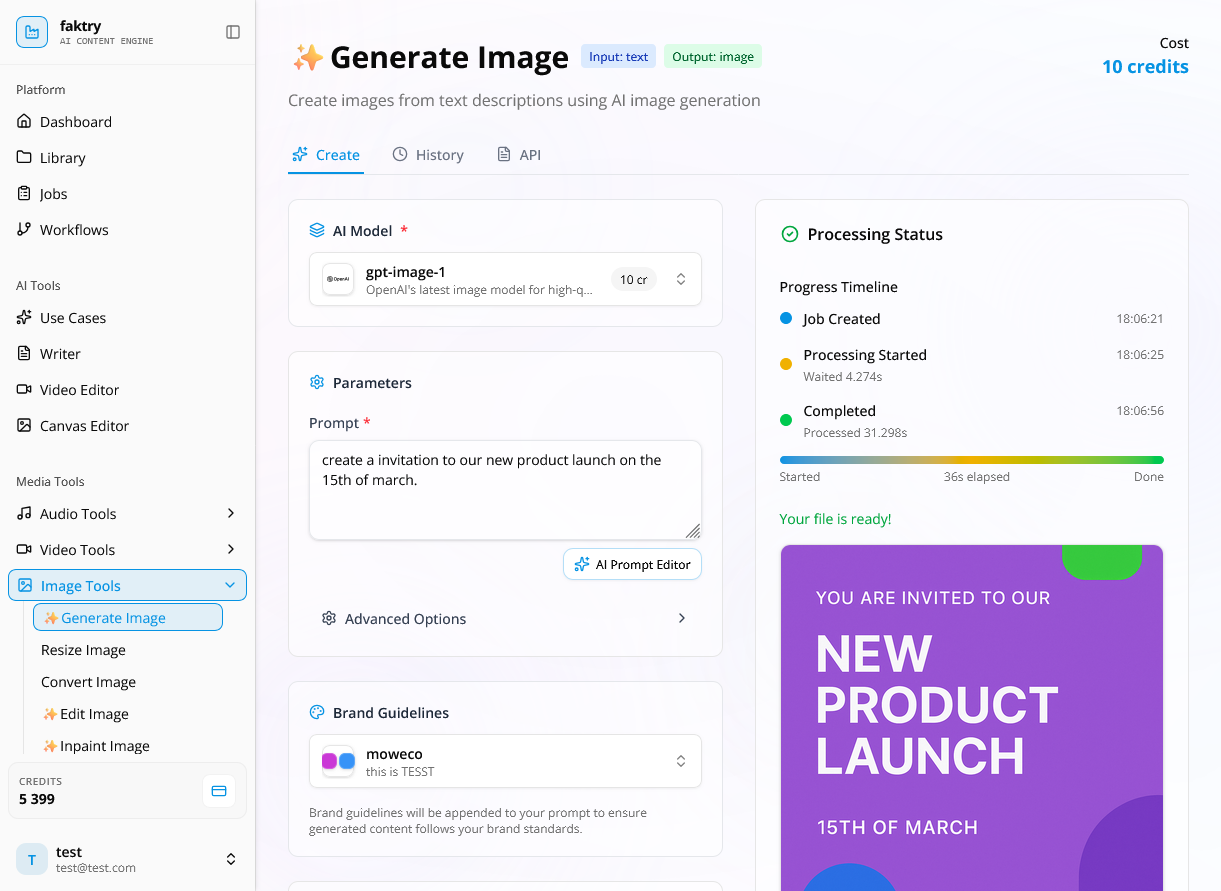The image size is (1221, 891).
Task: Collapse the sidebar with the panel icon
Action: click(233, 32)
